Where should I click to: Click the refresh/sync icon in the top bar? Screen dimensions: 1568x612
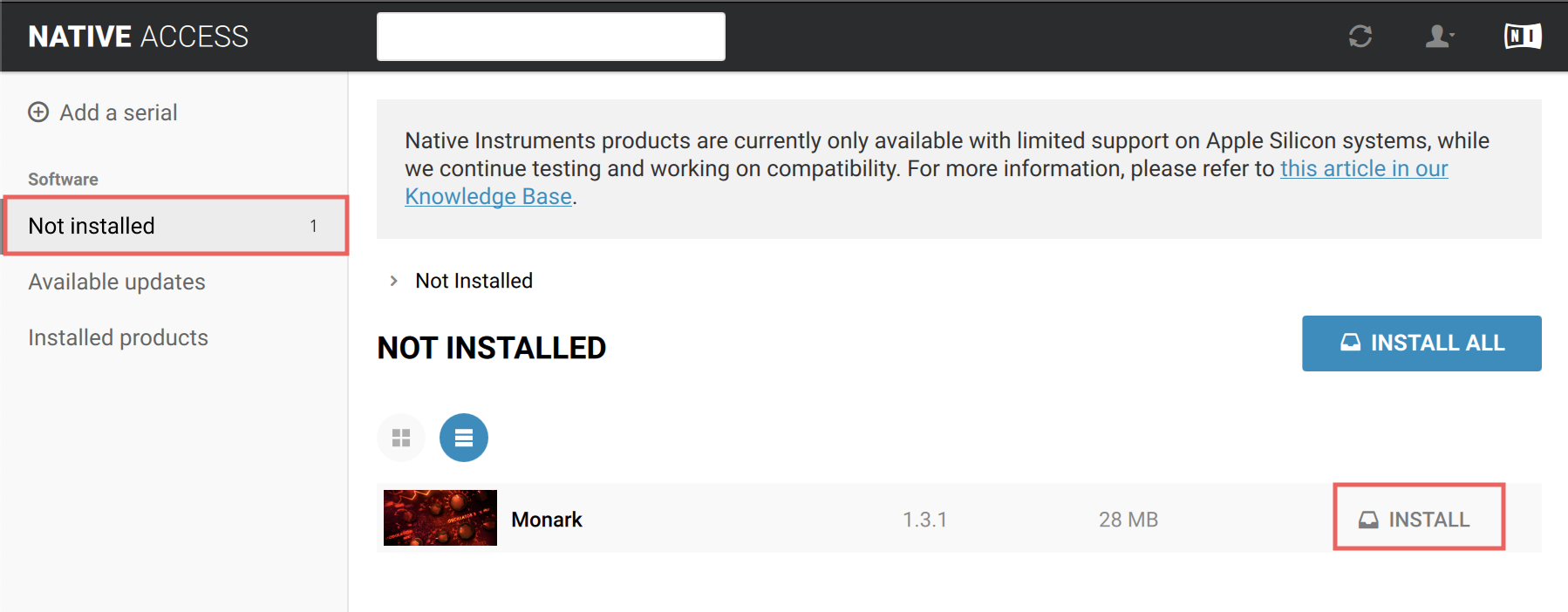coord(1361,37)
